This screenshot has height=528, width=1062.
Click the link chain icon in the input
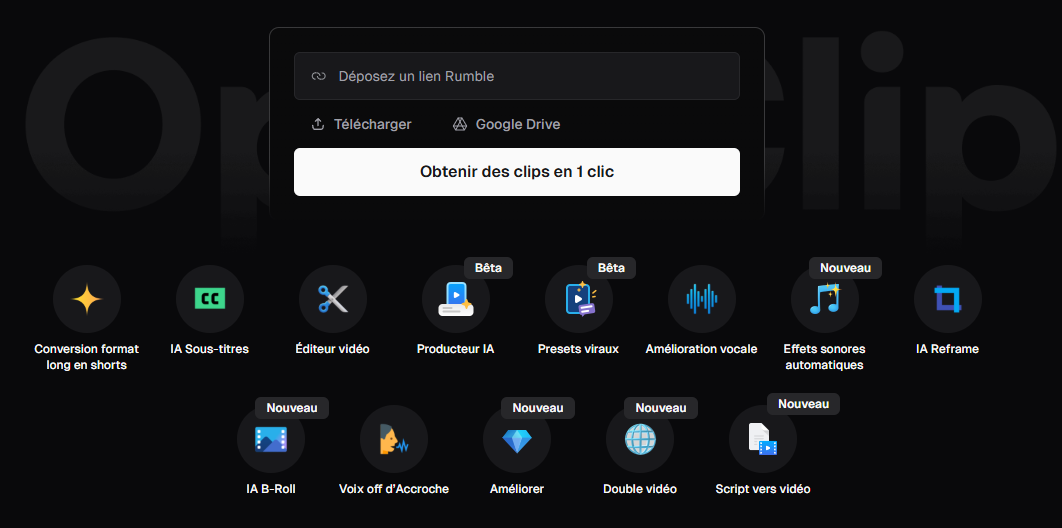319,76
